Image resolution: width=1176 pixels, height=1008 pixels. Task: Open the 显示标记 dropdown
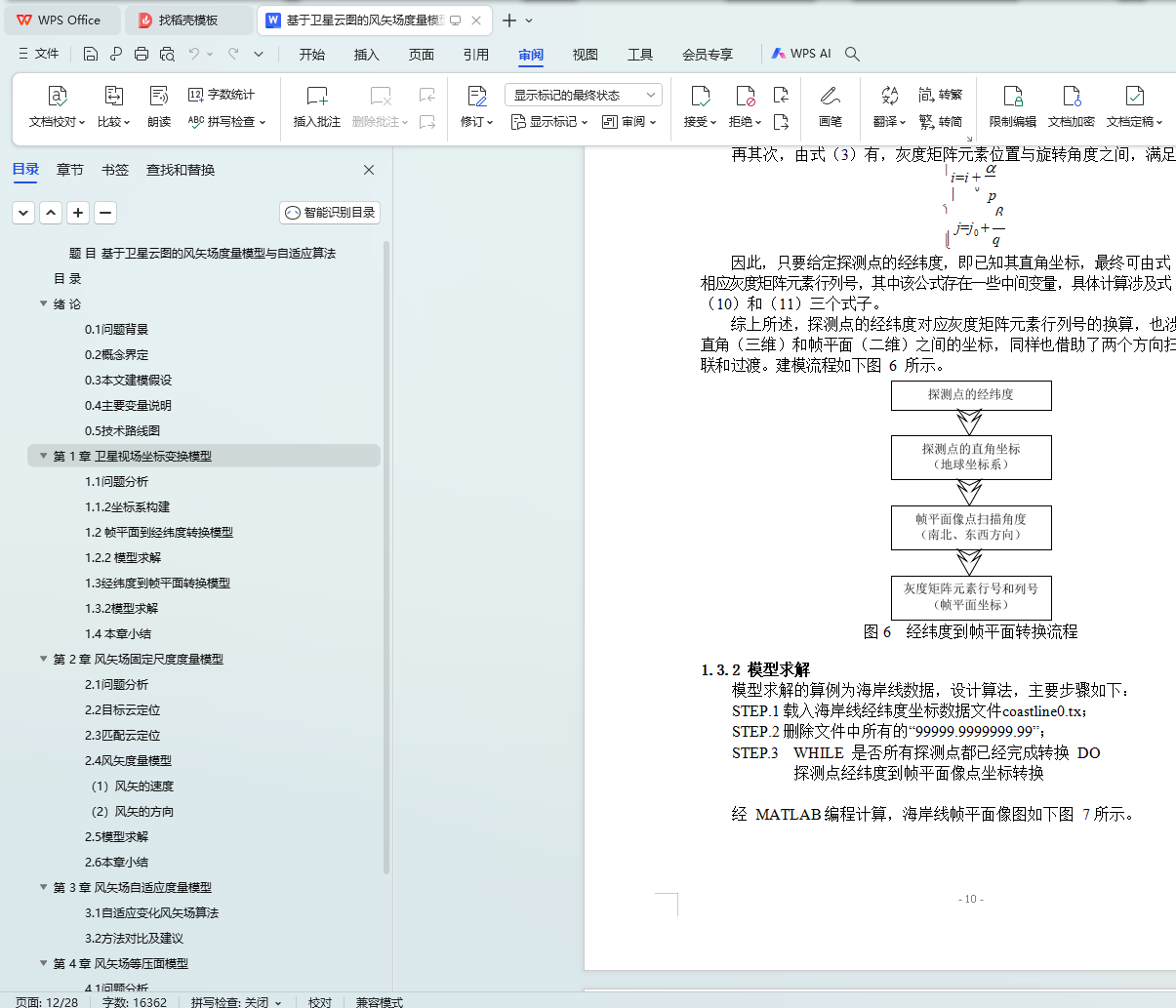[549, 122]
